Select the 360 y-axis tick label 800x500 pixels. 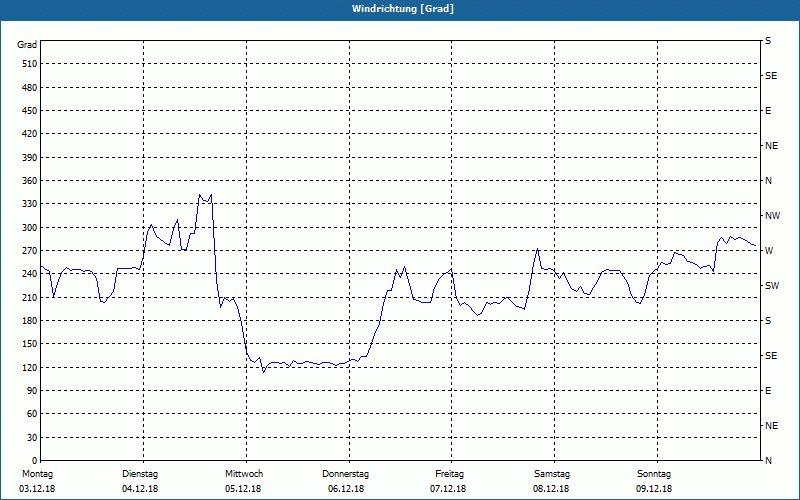point(30,181)
